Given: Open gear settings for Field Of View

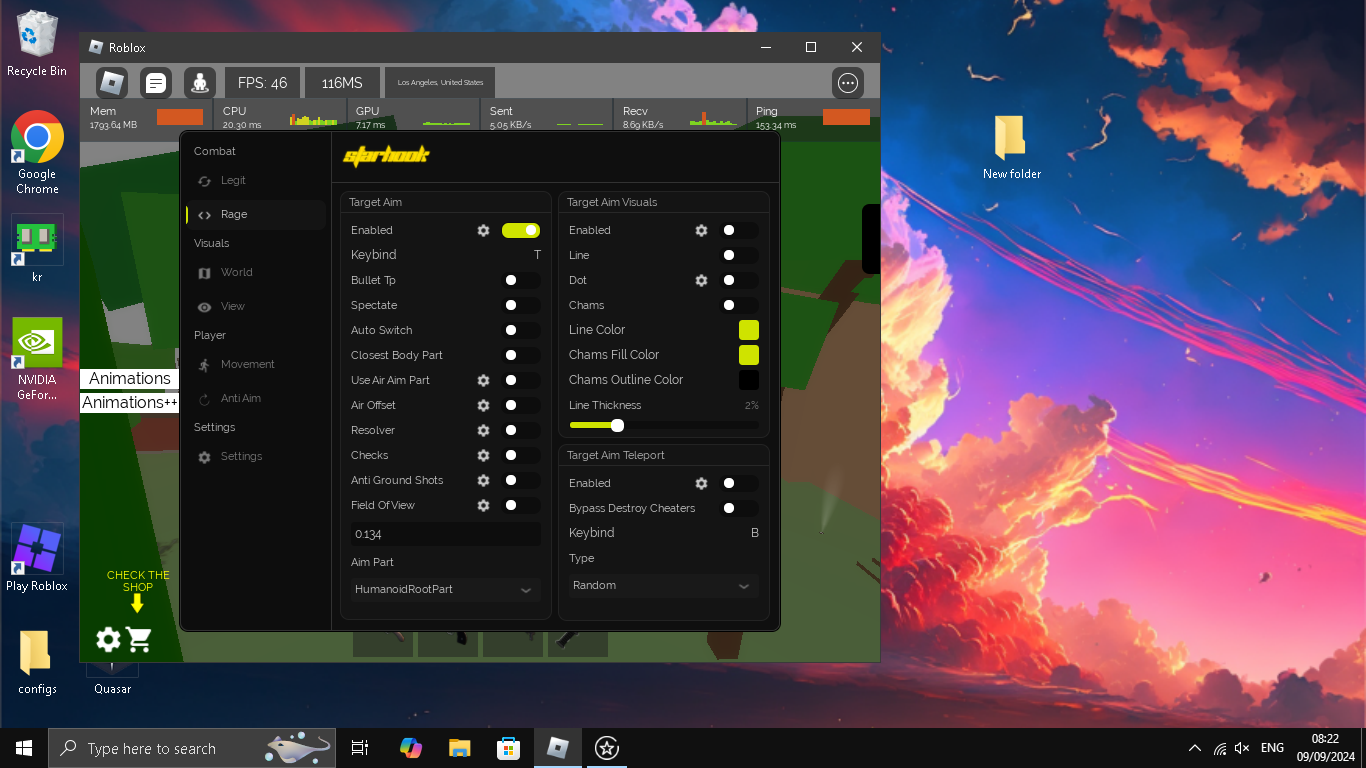Looking at the screenshot, I should (483, 505).
